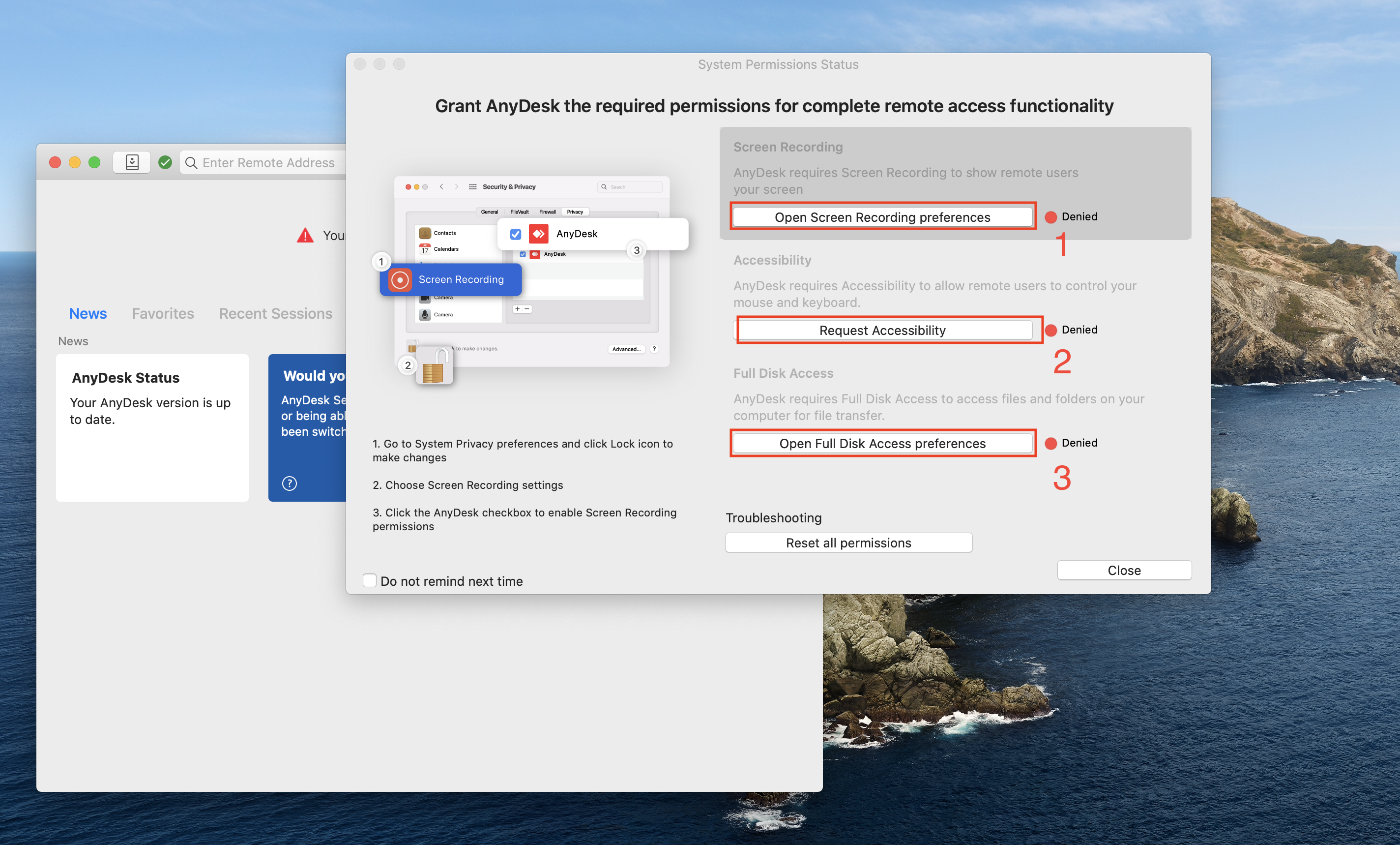The image size is (1400, 845).
Task: Open the Favorites tab in AnyDesk
Action: pos(163,313)
